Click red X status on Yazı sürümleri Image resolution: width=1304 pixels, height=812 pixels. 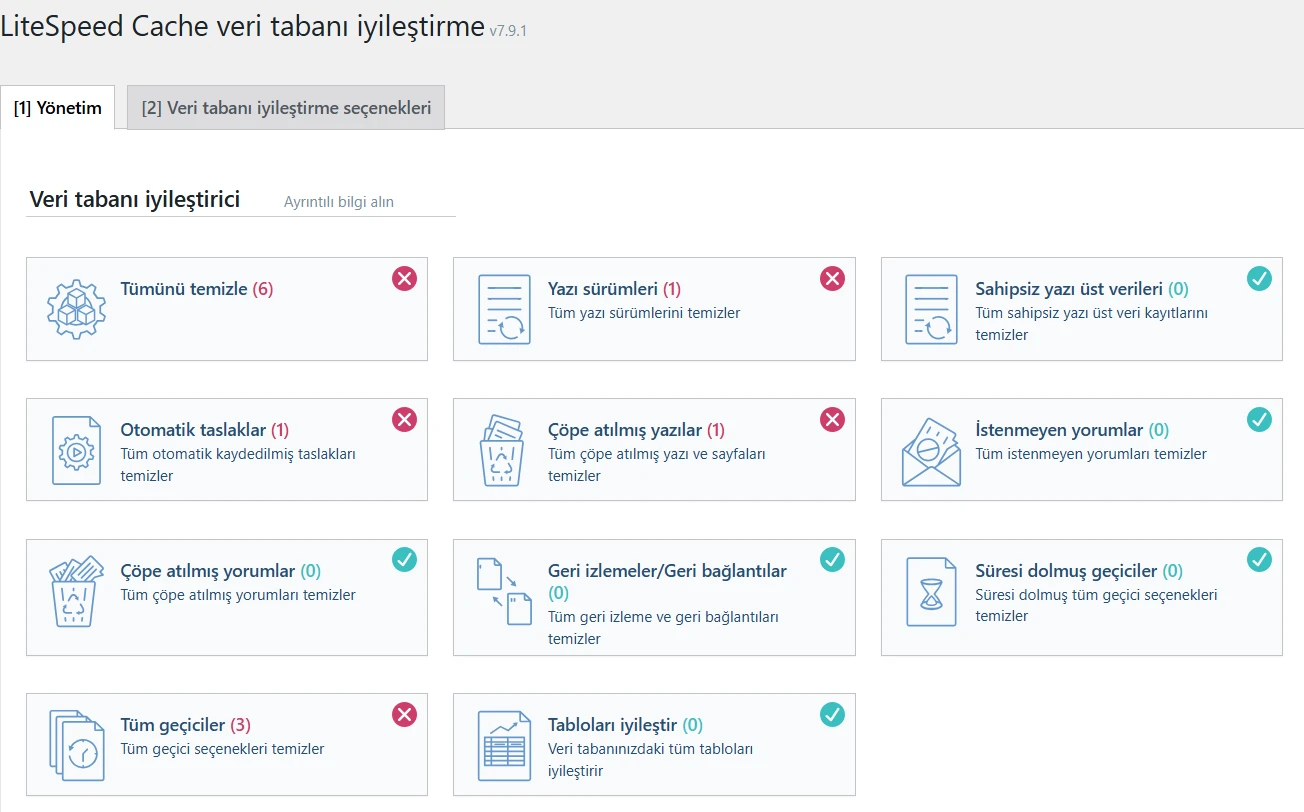[x=832, y=279]
